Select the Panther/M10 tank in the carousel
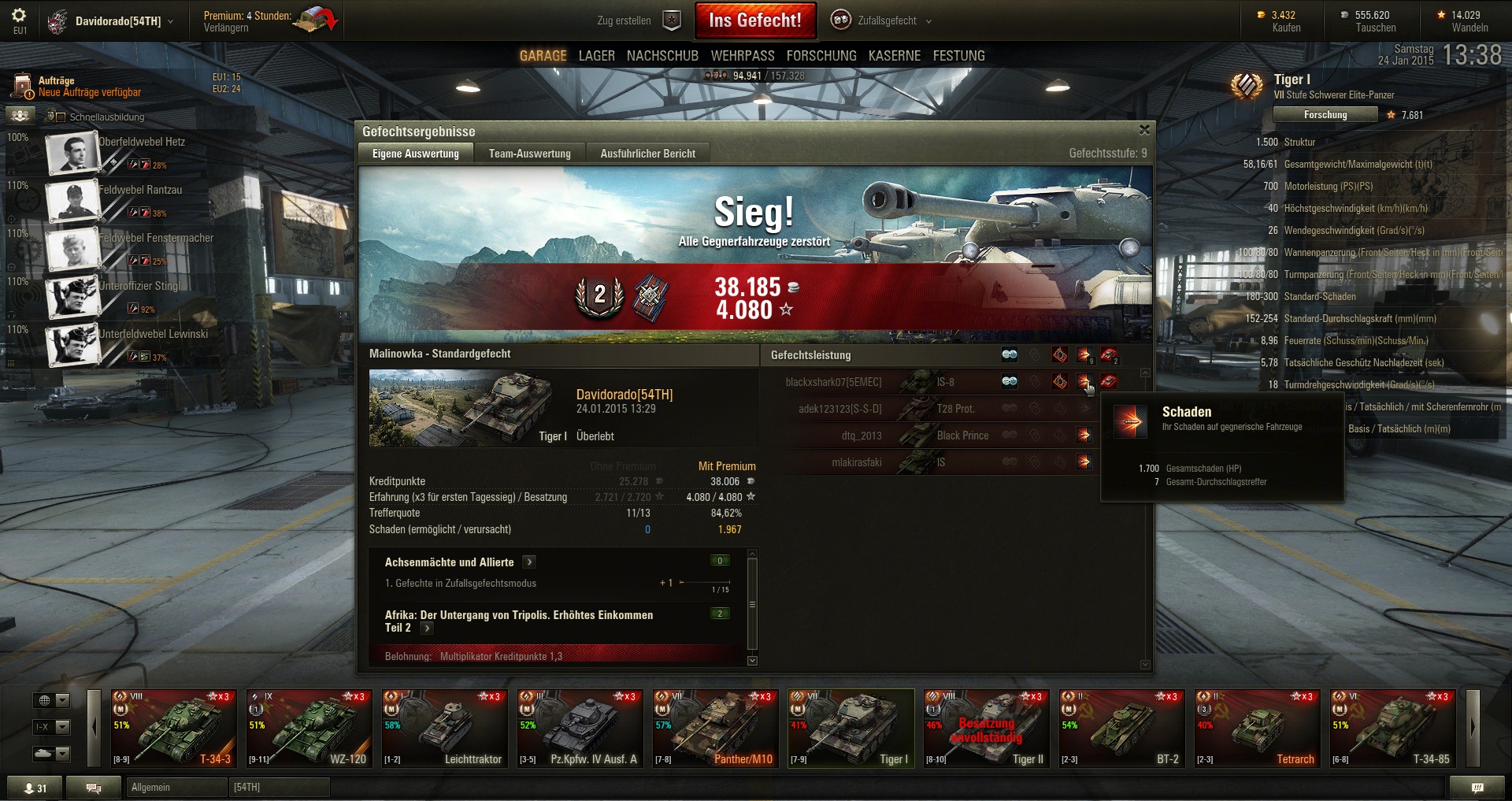This screenshot has width=1512, height=801. tap(715, 728)
